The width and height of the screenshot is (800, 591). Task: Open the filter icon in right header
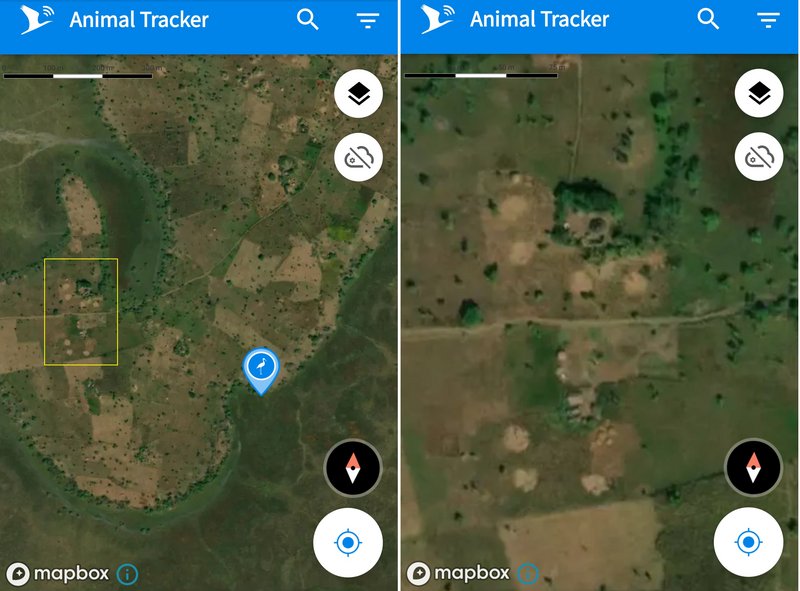click(768, 20)
